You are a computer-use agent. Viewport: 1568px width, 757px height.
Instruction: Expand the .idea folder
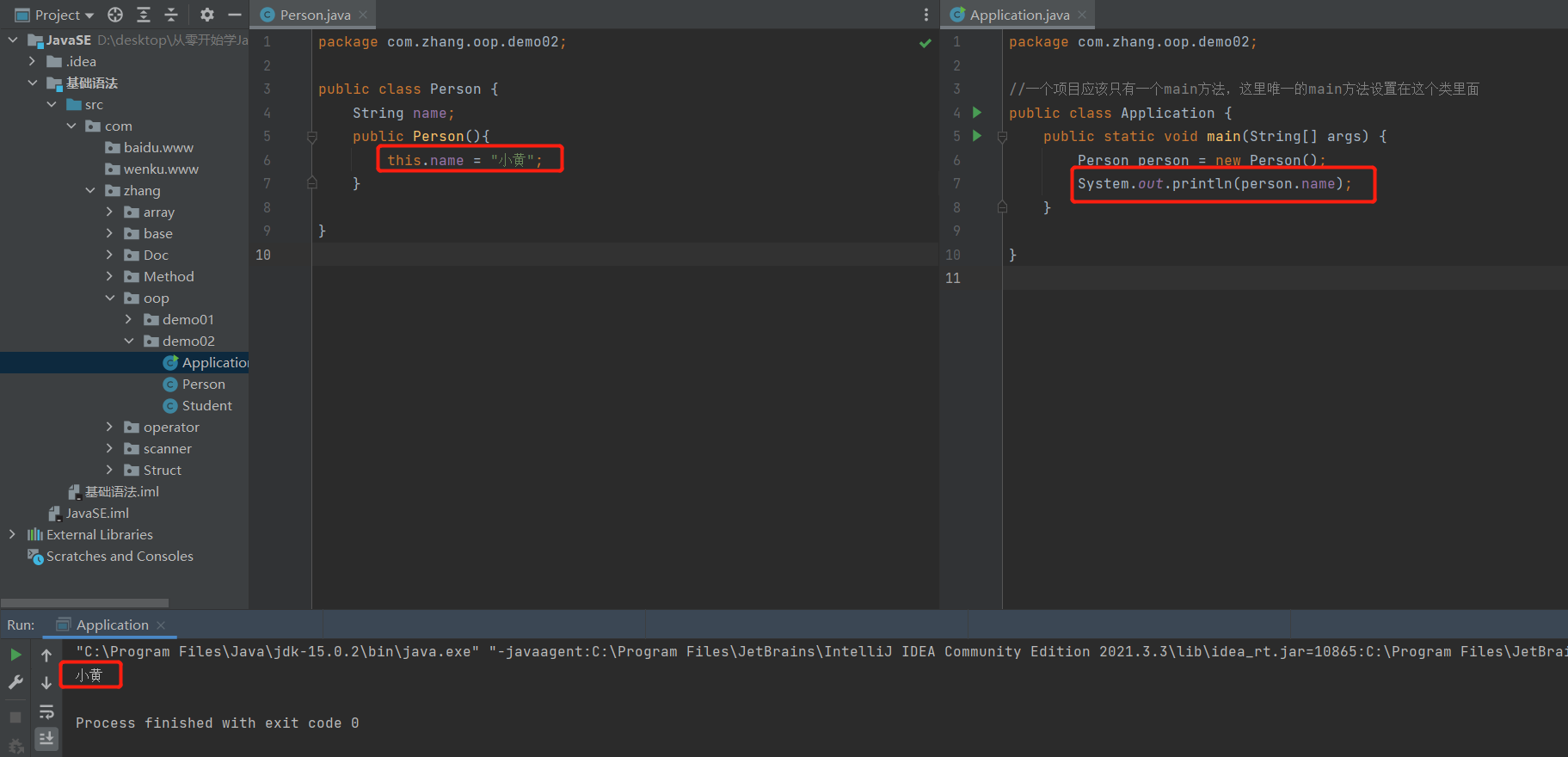point(33,61)
